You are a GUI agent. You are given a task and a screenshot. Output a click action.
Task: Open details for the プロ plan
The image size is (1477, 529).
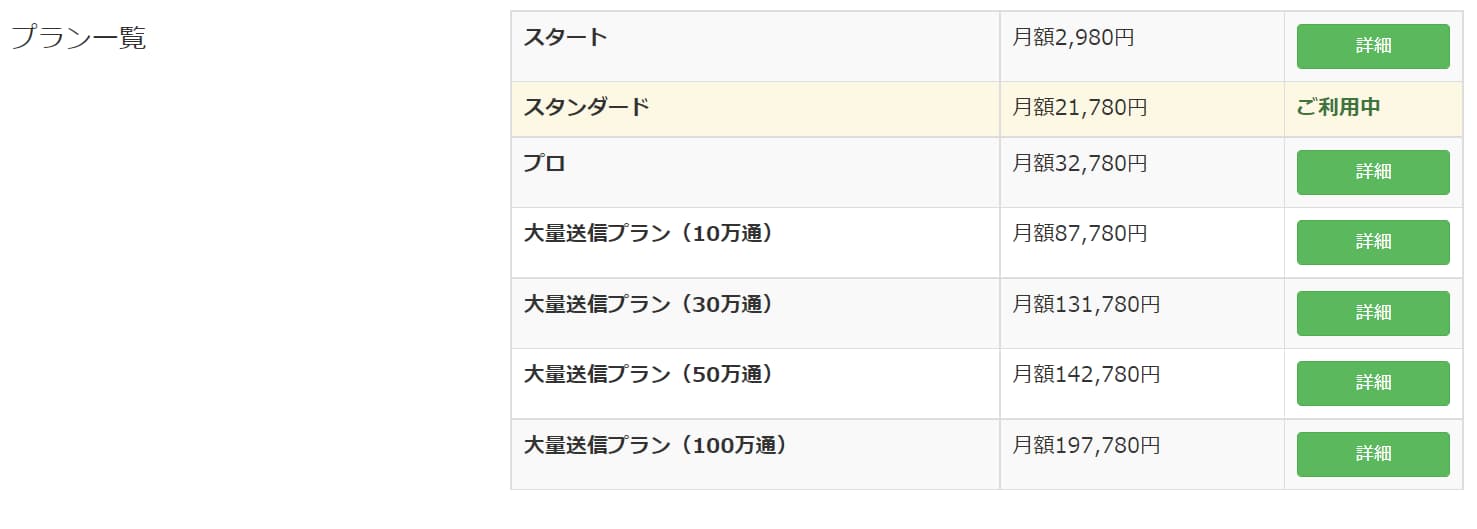(1373, 172)
